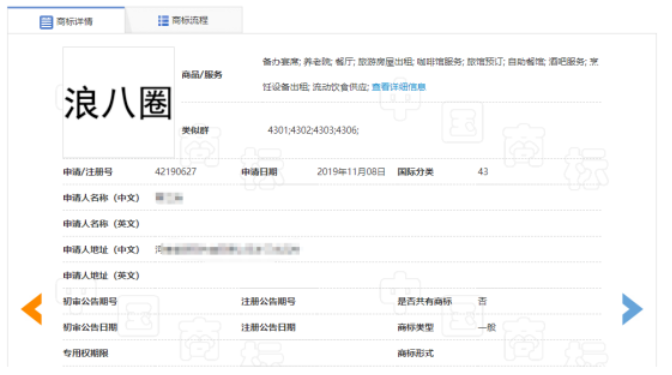Click the 商标形式 label

[415, 353]
